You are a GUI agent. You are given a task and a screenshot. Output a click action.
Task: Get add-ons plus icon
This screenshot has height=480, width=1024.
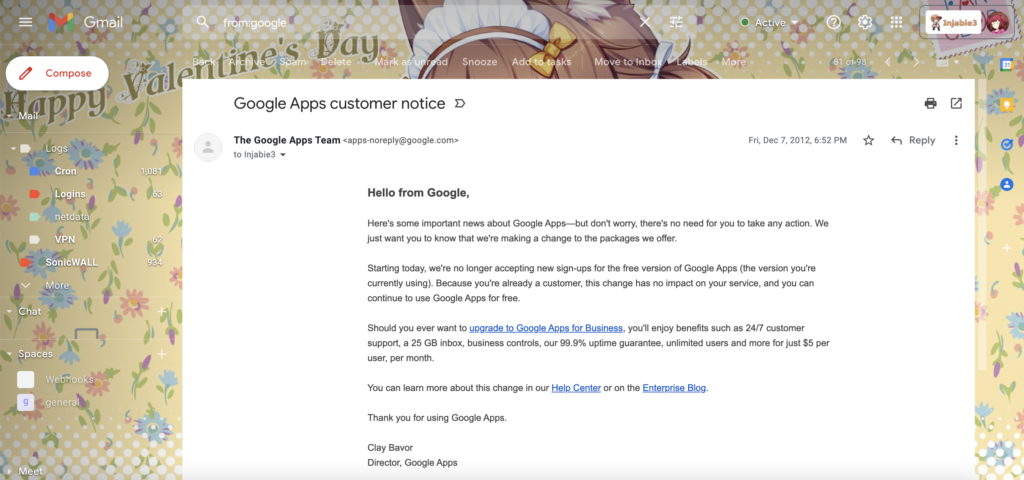[x=1007, y=248]
